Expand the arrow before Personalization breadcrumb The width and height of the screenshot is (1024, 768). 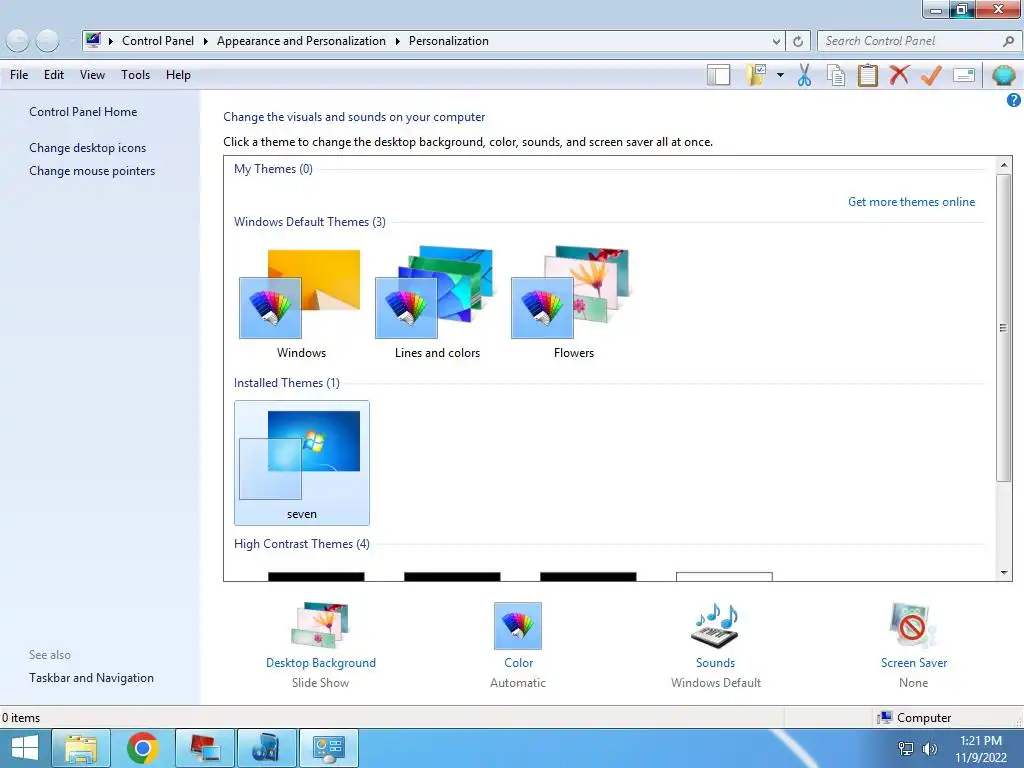pyautogui.click(x=397, y=41)
